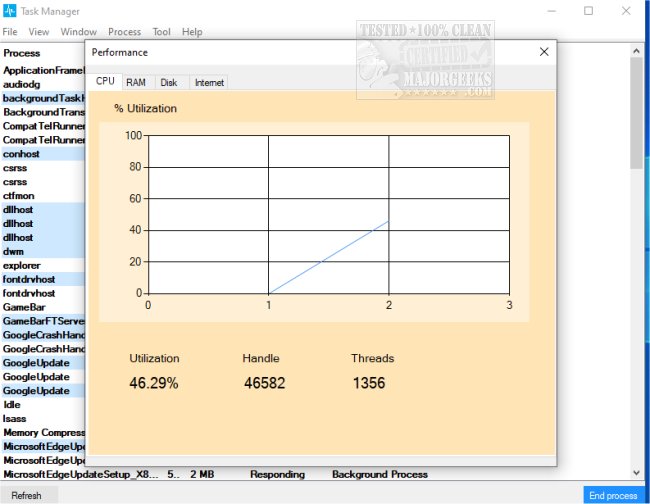The width and height of the screenshot is (650, 504).
Task: Select the dwm process
Action: click(x=43, y=251)
